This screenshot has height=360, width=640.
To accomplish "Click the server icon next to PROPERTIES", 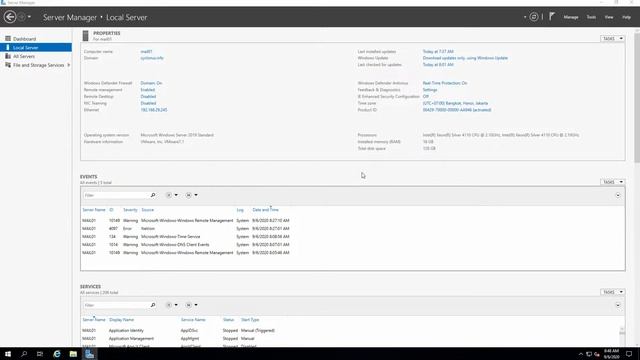I will coord(85,36).
